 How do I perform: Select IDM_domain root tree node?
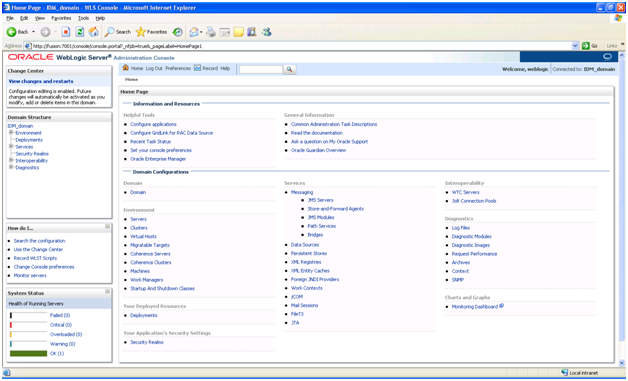[x=20, y=126]
